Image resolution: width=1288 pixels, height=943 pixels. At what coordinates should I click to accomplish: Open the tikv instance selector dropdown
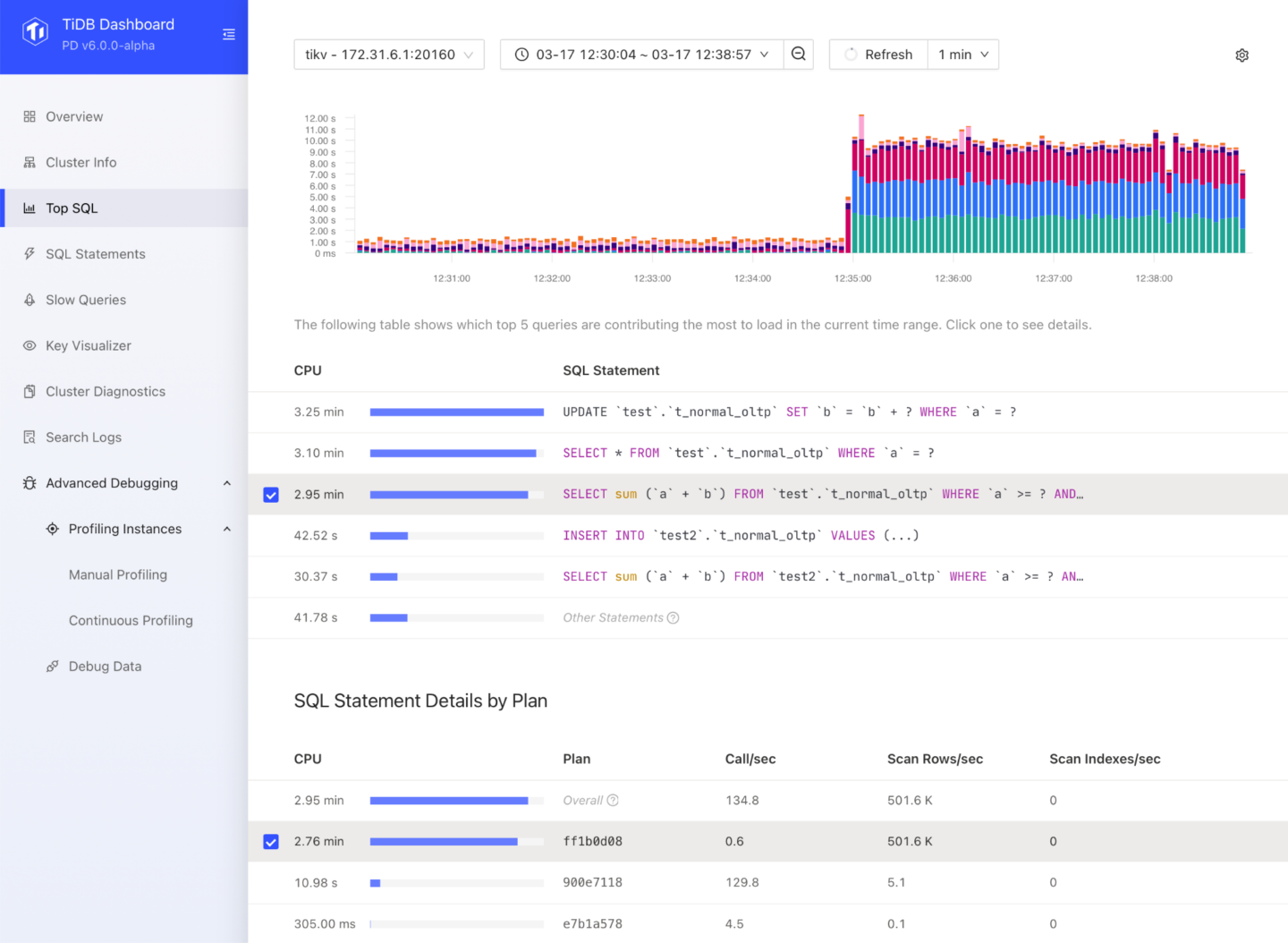[389, 55]
